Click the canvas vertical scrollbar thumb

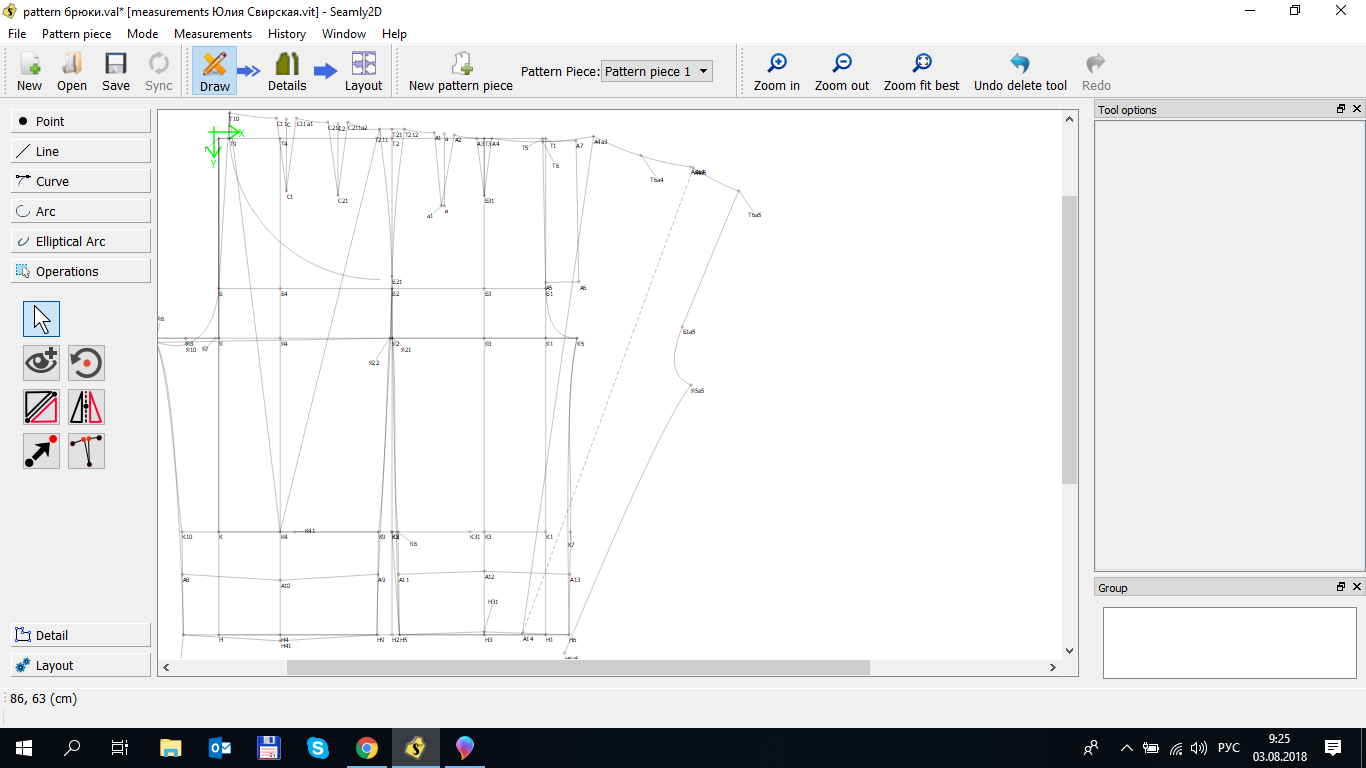[1070, 340]
